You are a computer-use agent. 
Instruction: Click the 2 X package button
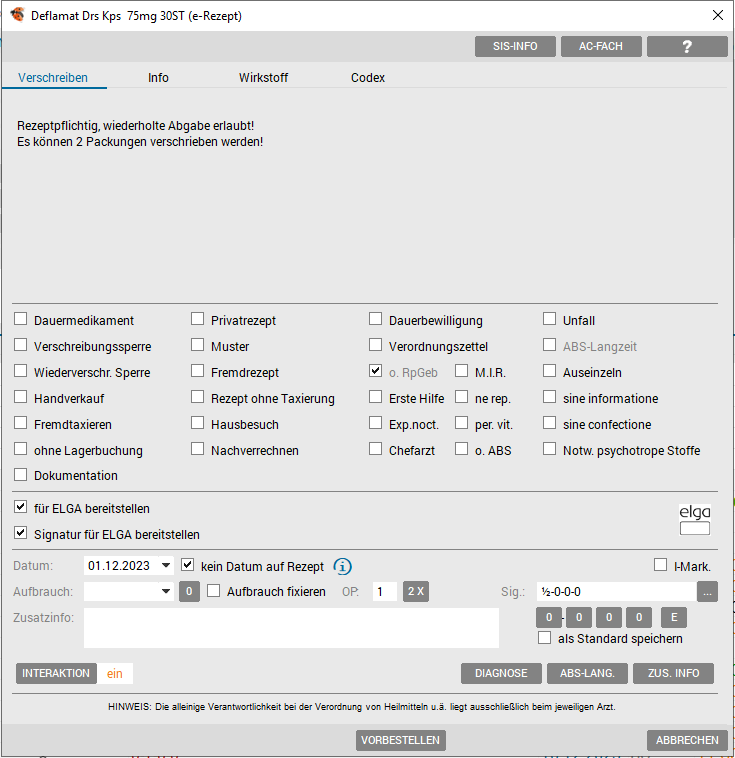point(416,592)
